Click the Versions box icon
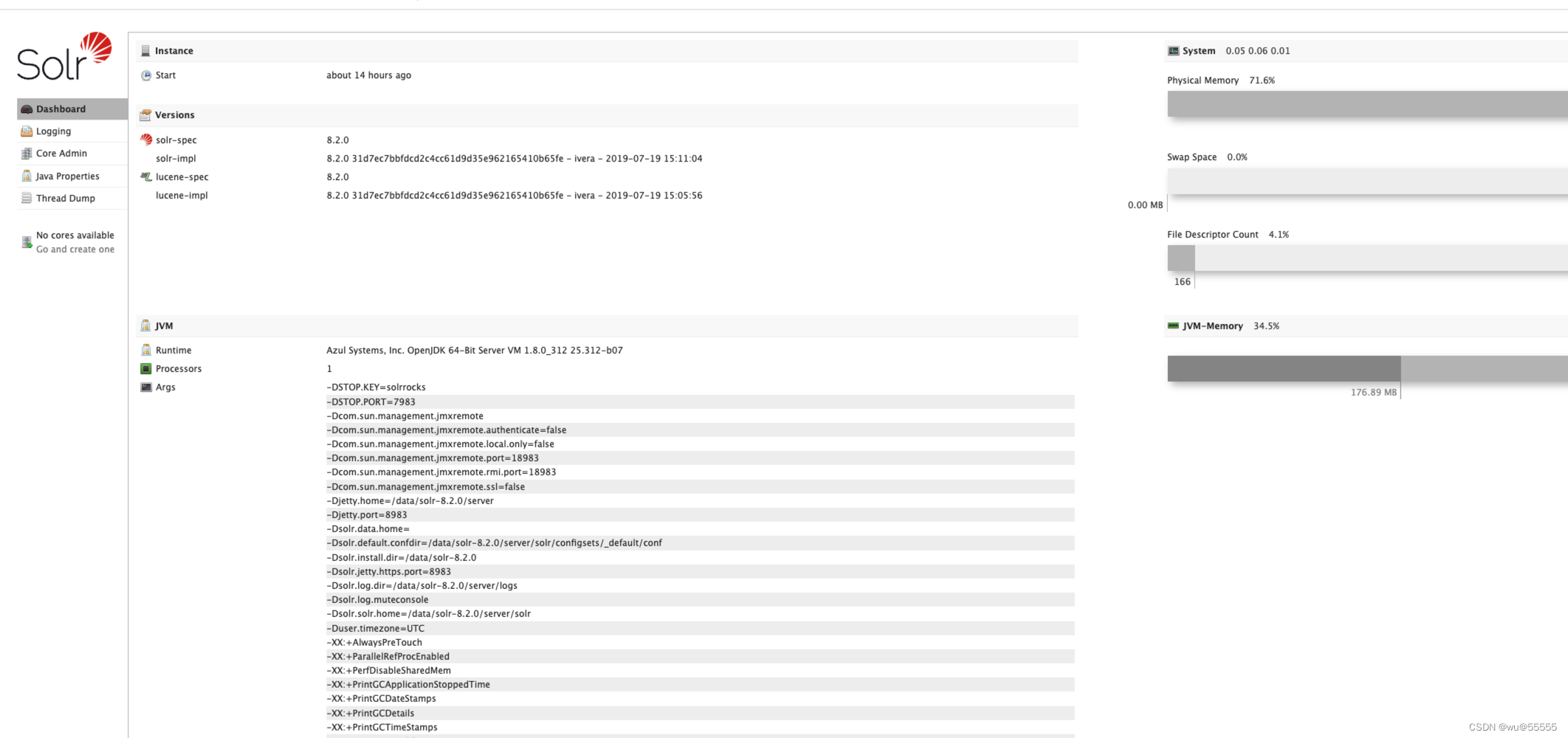Screen dimensions: 1568x738 pyautogui.click(x=145, y=115)
